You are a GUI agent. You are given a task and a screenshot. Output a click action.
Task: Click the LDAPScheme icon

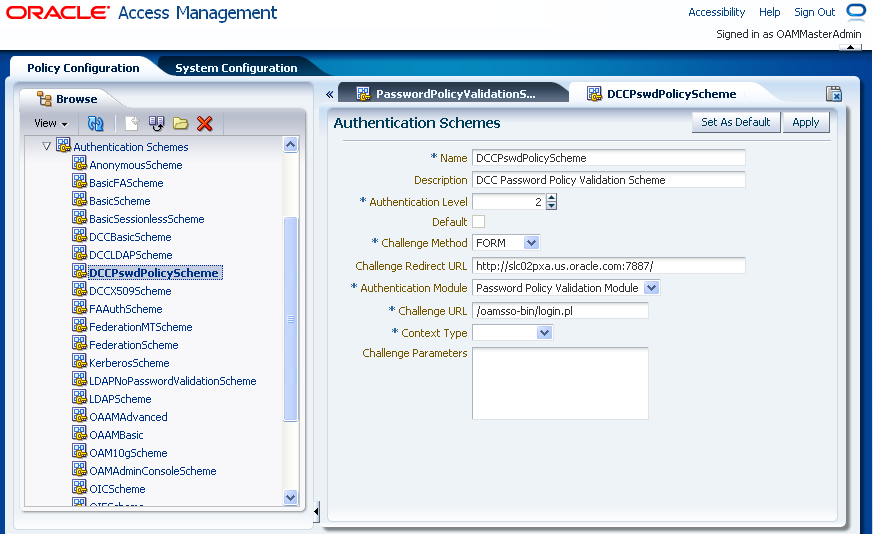coord(79,398)
